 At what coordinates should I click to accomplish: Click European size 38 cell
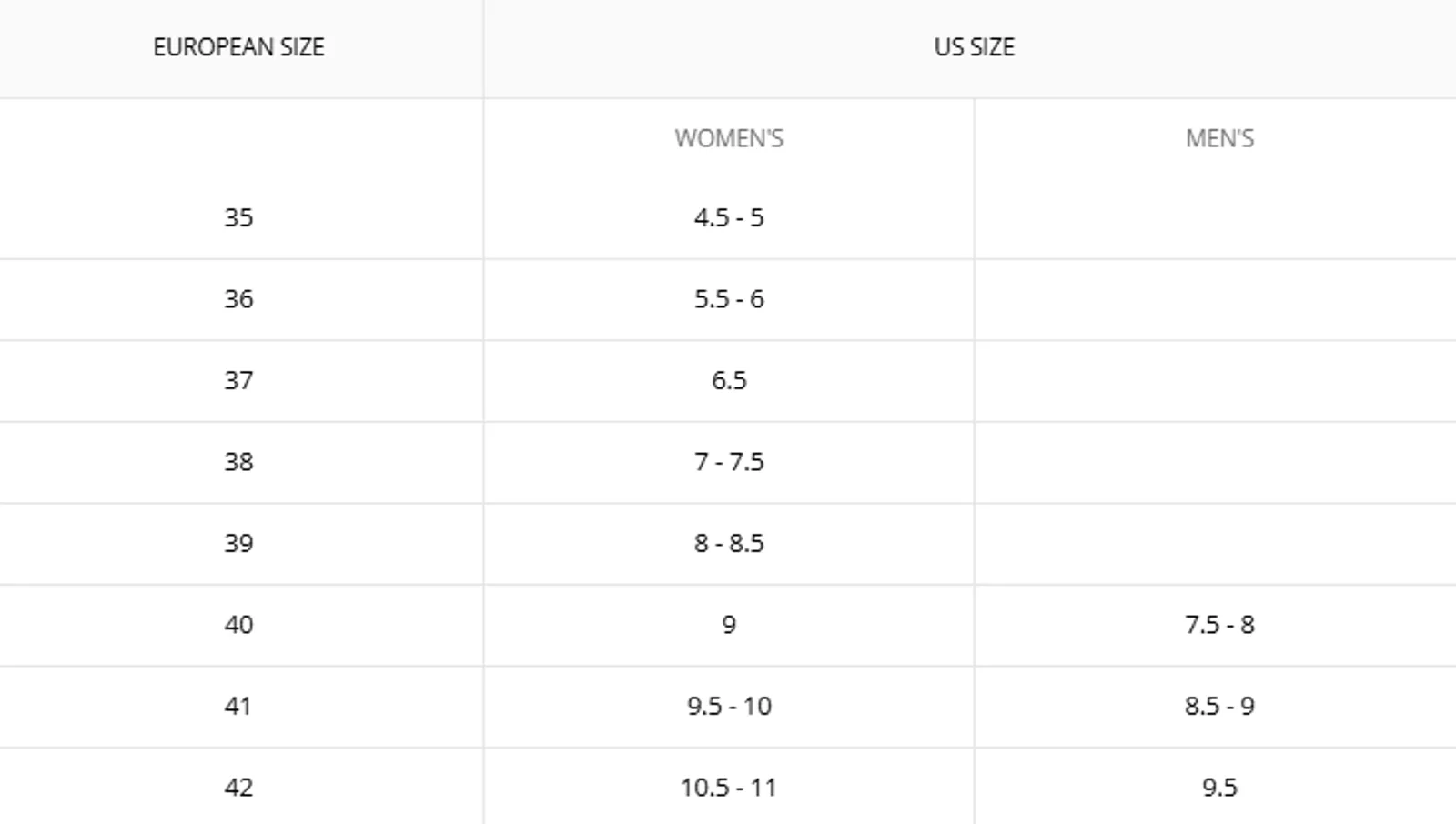(x=238, y=462)
